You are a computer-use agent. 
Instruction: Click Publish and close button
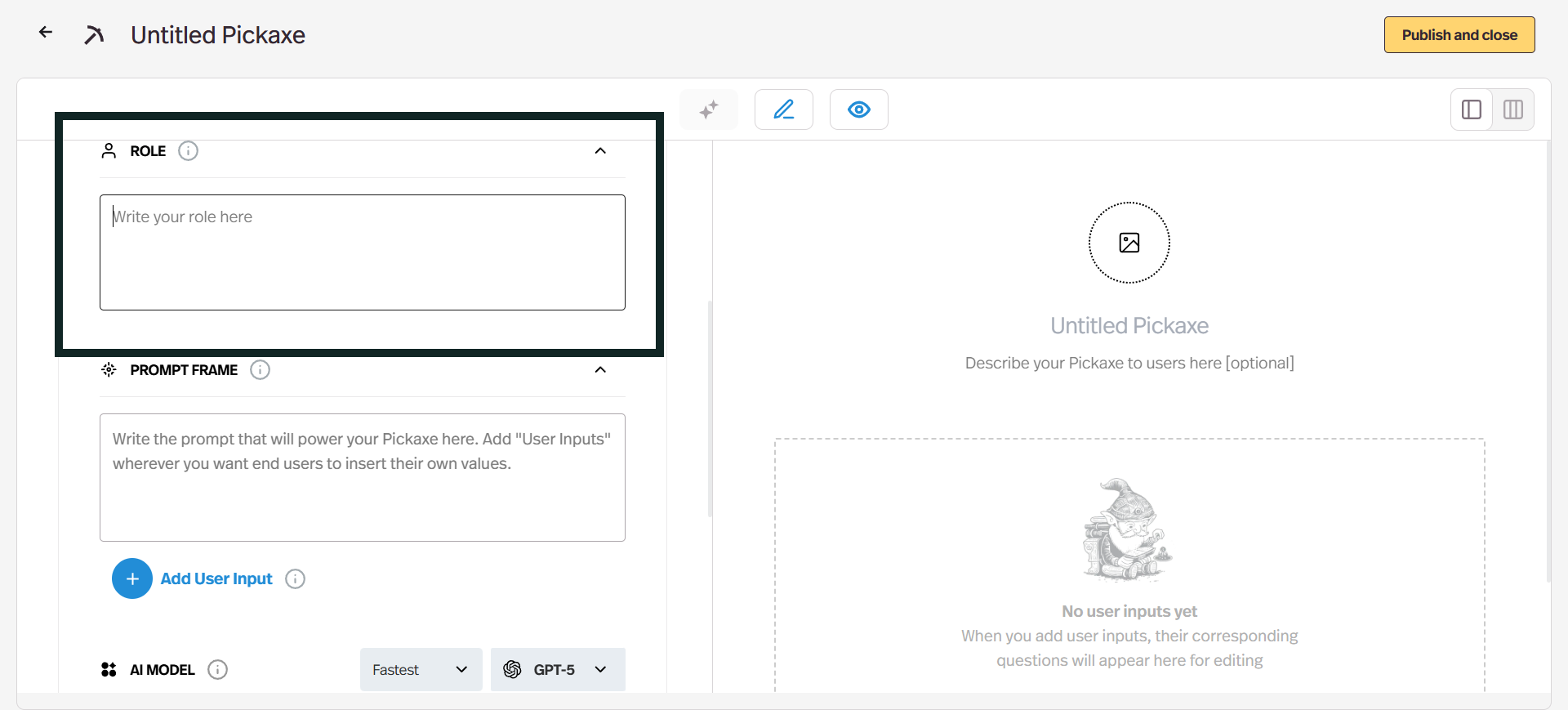click(1459, 35)
